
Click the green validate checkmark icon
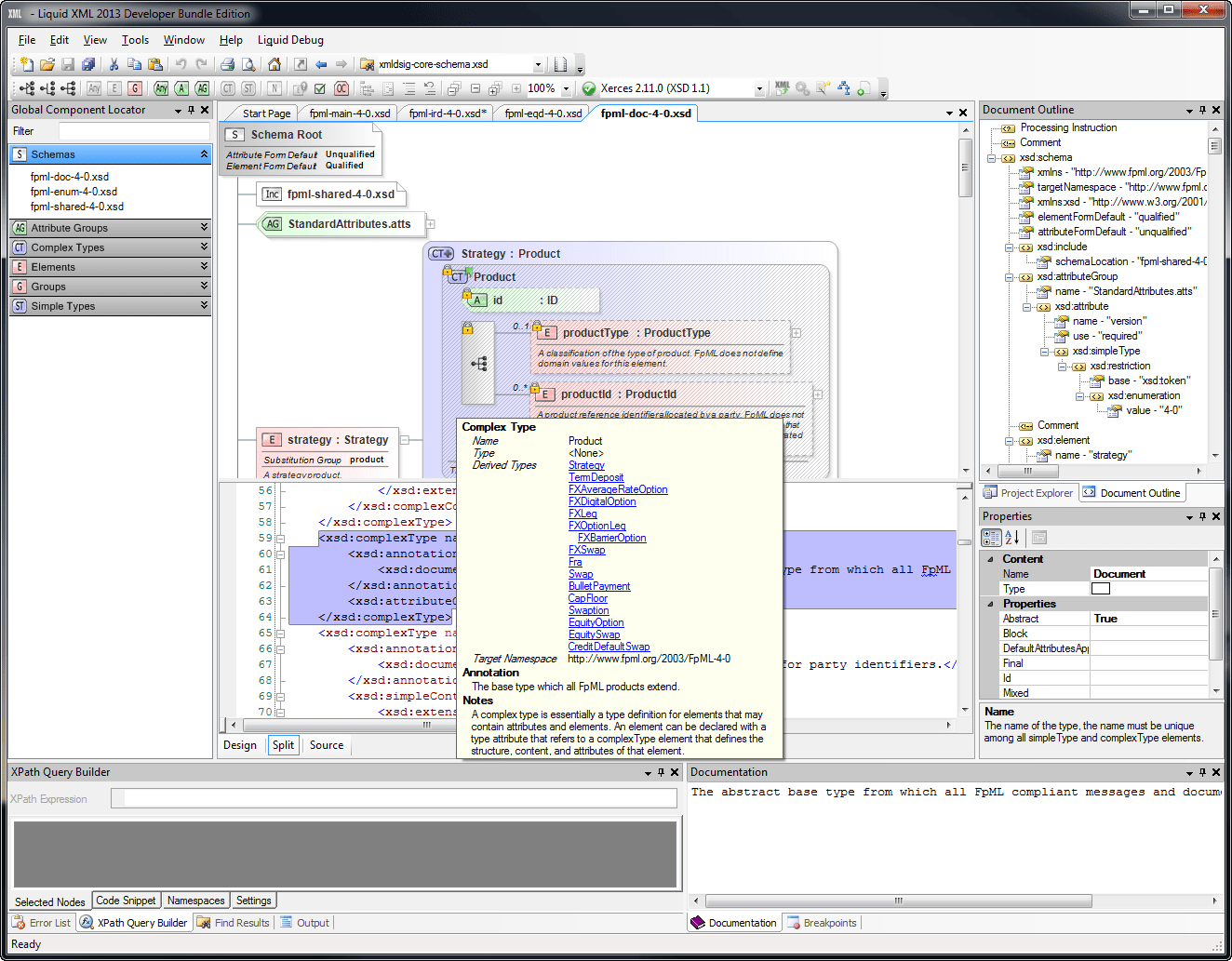pyautogui.click(x=588, y=88)
